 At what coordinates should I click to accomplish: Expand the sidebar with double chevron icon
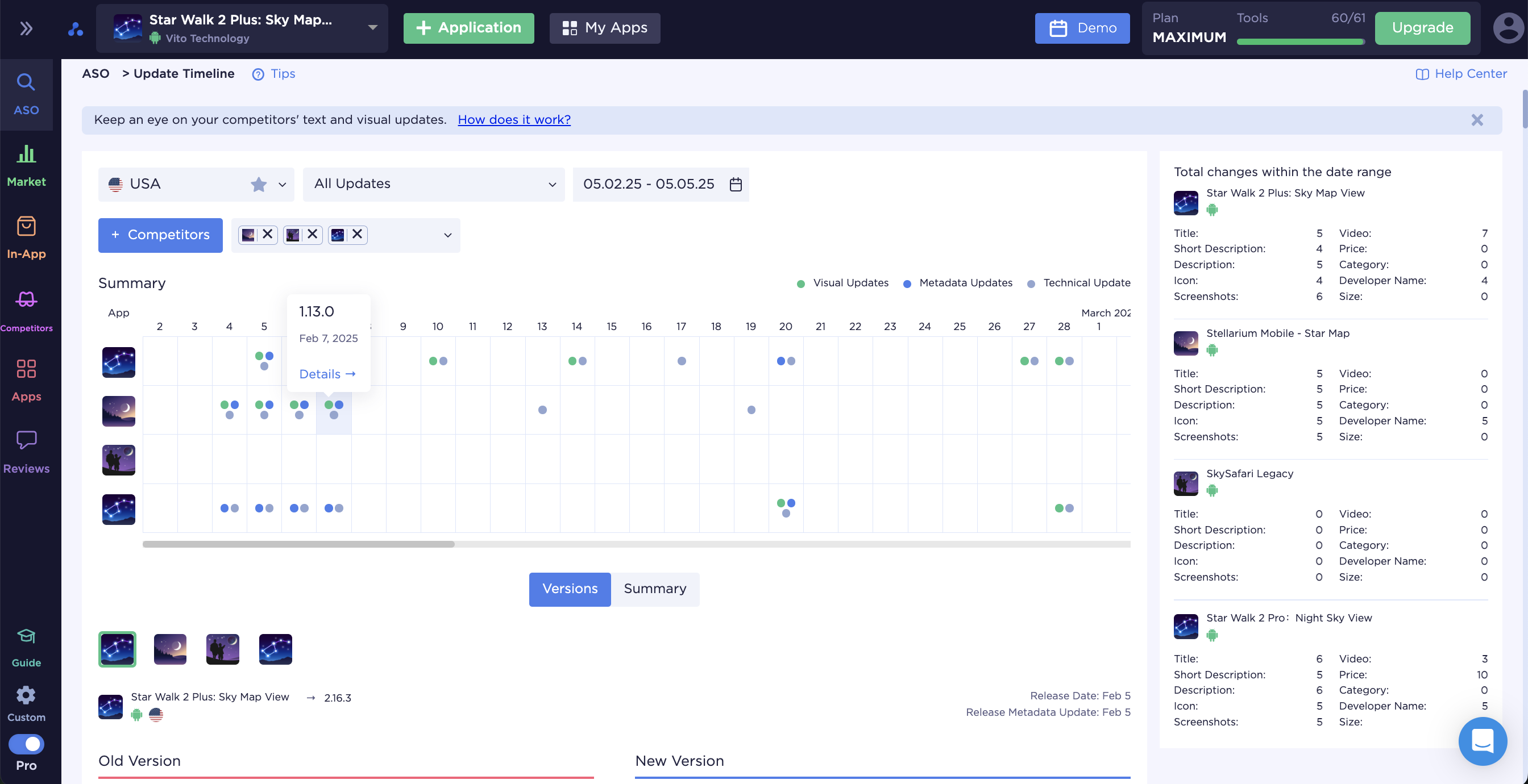pyautogui.click(x=26, y=28)
